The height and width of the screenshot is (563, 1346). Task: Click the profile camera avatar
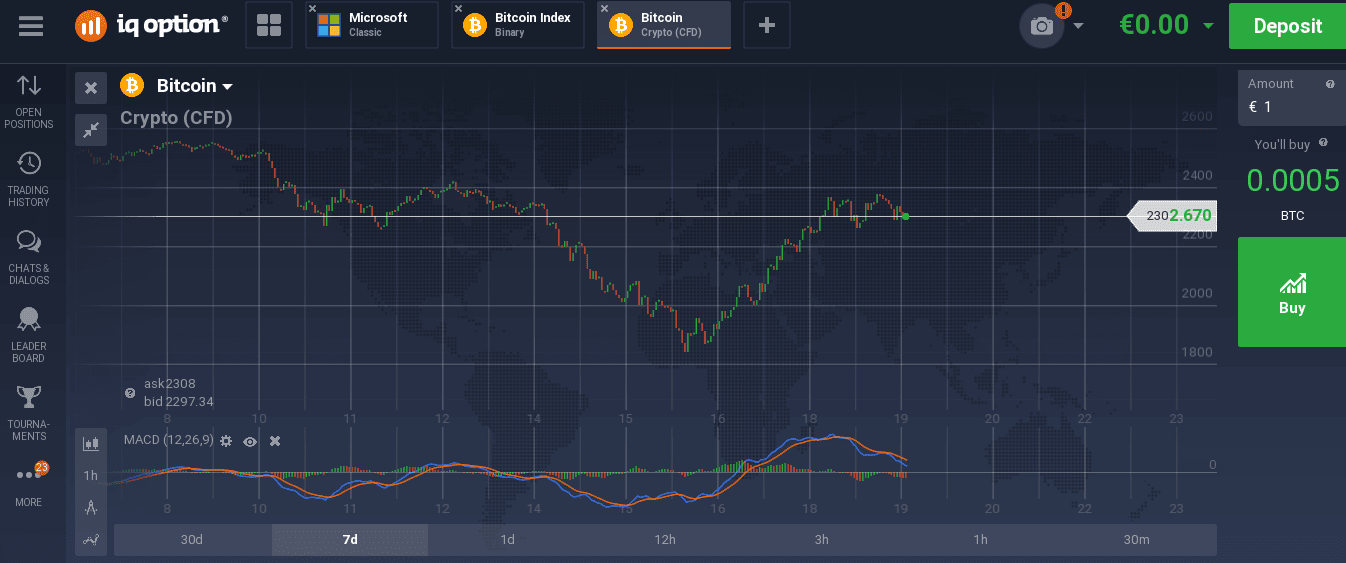tap(1042, 26)
